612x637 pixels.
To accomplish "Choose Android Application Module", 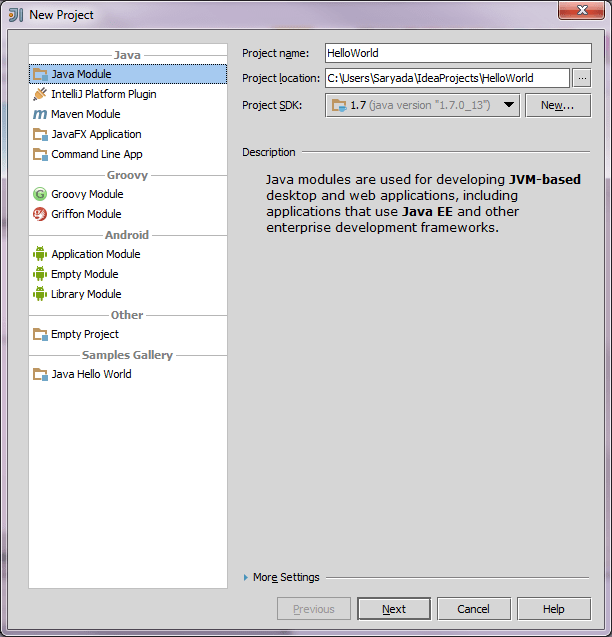I will point(128,254).
